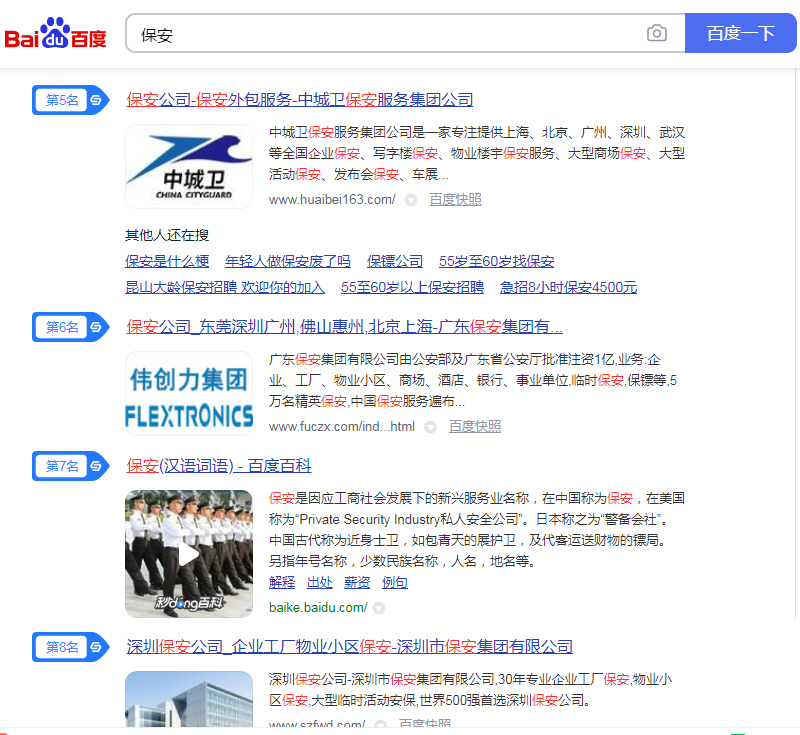Open the 薪资 section link
The width and height of the screenshot is (800, 735).
(x=357, y=582)
